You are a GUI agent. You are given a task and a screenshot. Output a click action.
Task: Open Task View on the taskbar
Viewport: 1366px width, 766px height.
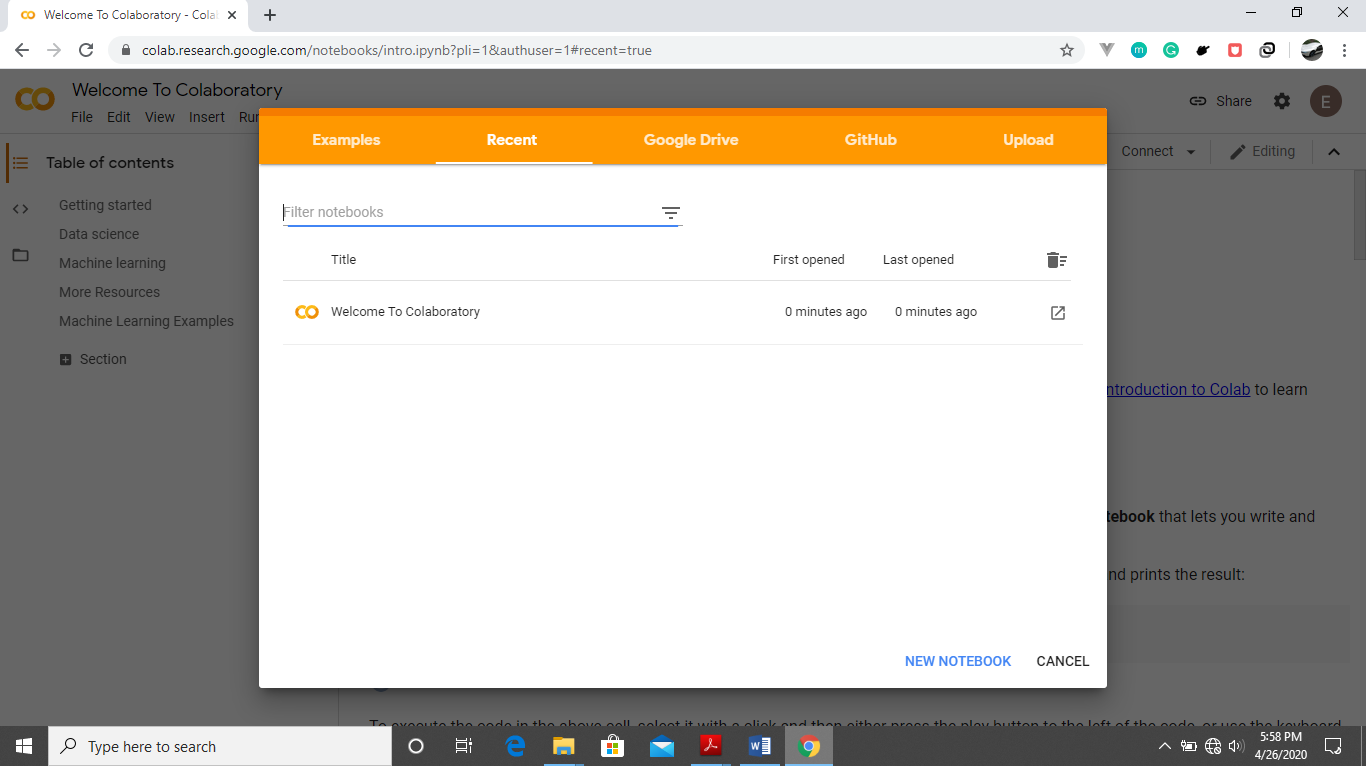464,746
